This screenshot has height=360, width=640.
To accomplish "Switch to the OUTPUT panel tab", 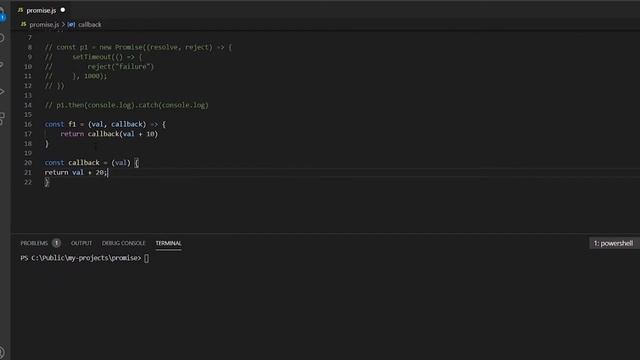I will pyautogui.click(x=81, y=243).
